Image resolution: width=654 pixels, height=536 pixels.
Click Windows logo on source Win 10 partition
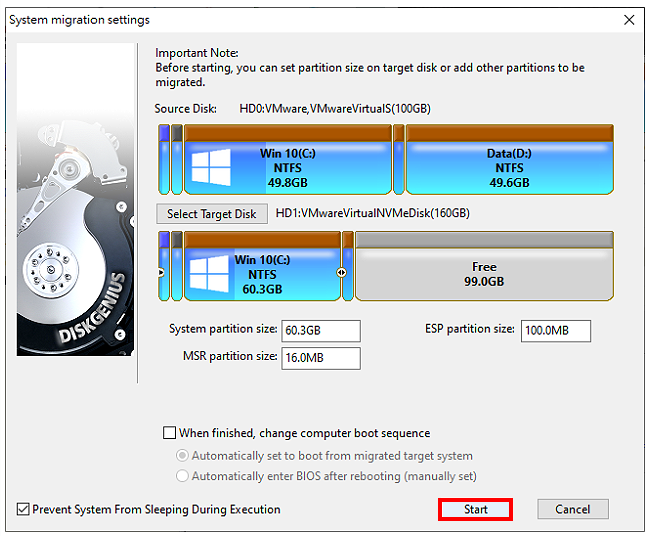pos(211,167)
